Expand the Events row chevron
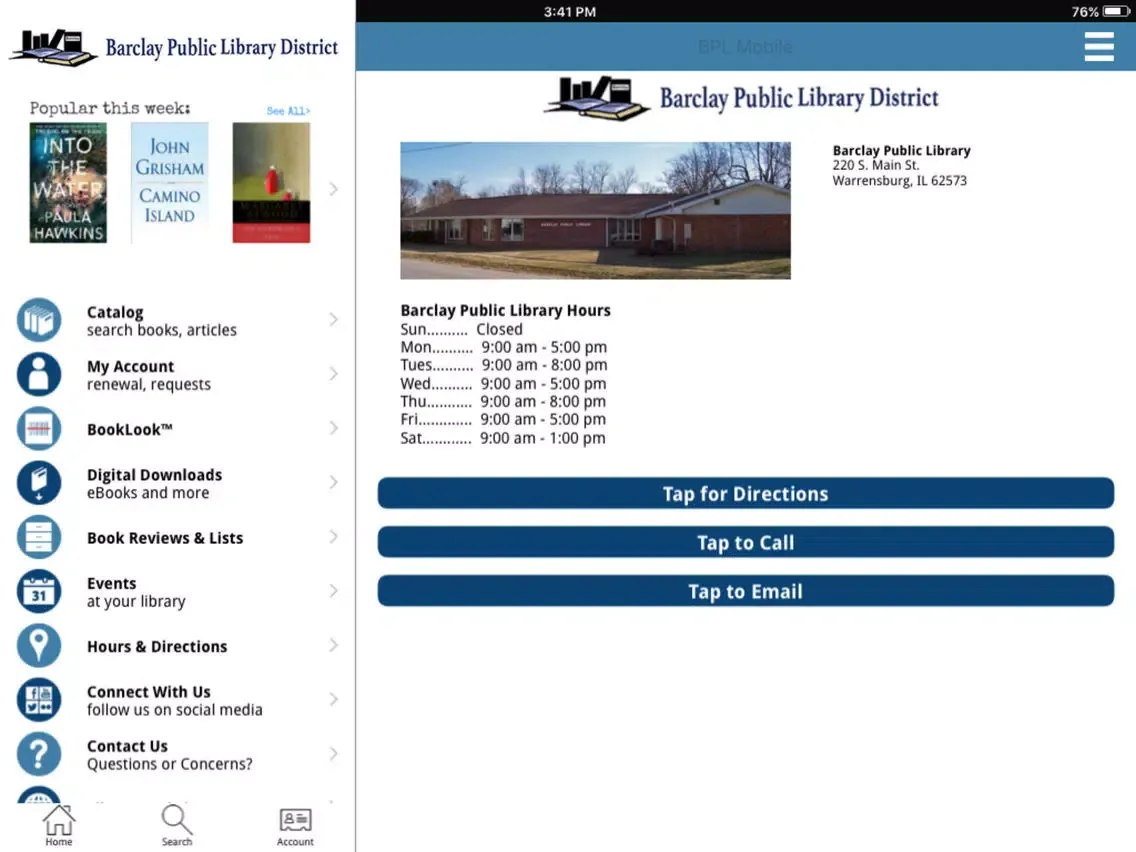Image resolution: width=1136 pixels, height=852 pixels. point(333,591)
